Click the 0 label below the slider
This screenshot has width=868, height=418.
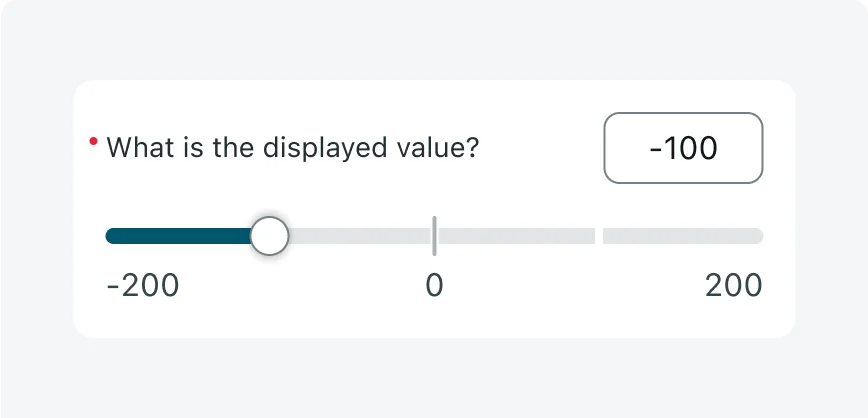click(x=434, y=286)
